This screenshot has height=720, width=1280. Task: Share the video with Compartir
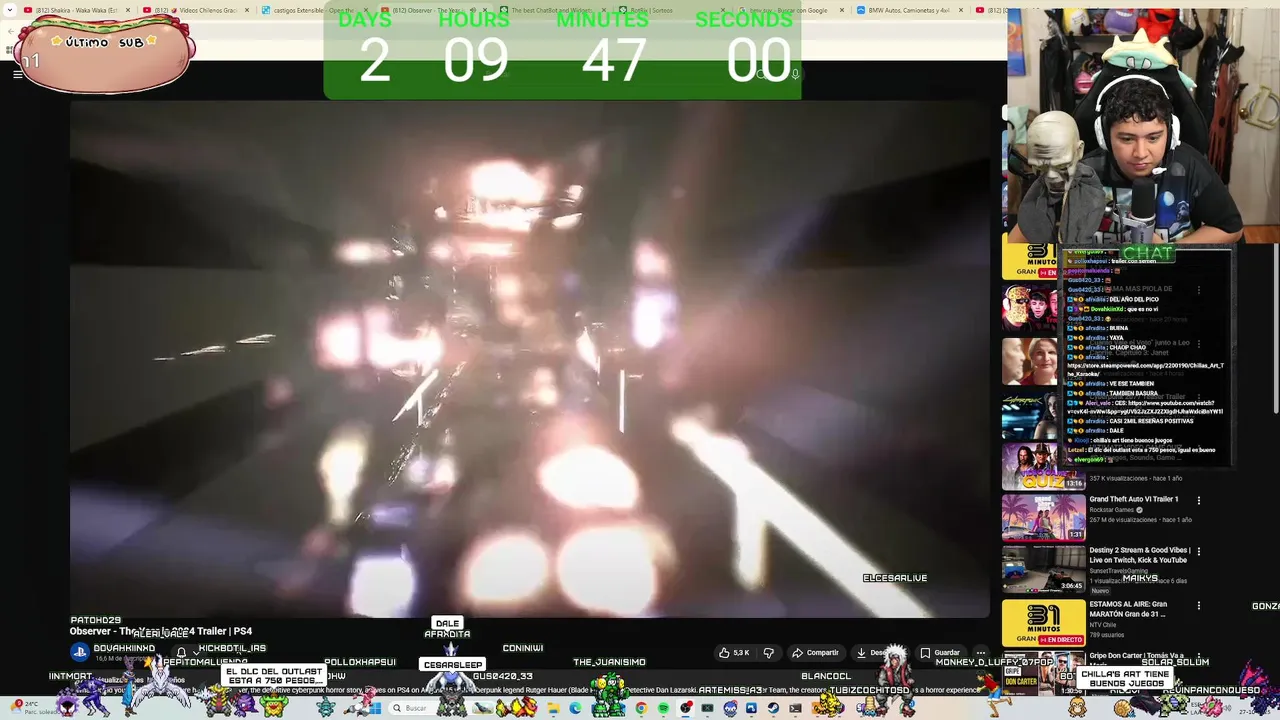[815, 653]
